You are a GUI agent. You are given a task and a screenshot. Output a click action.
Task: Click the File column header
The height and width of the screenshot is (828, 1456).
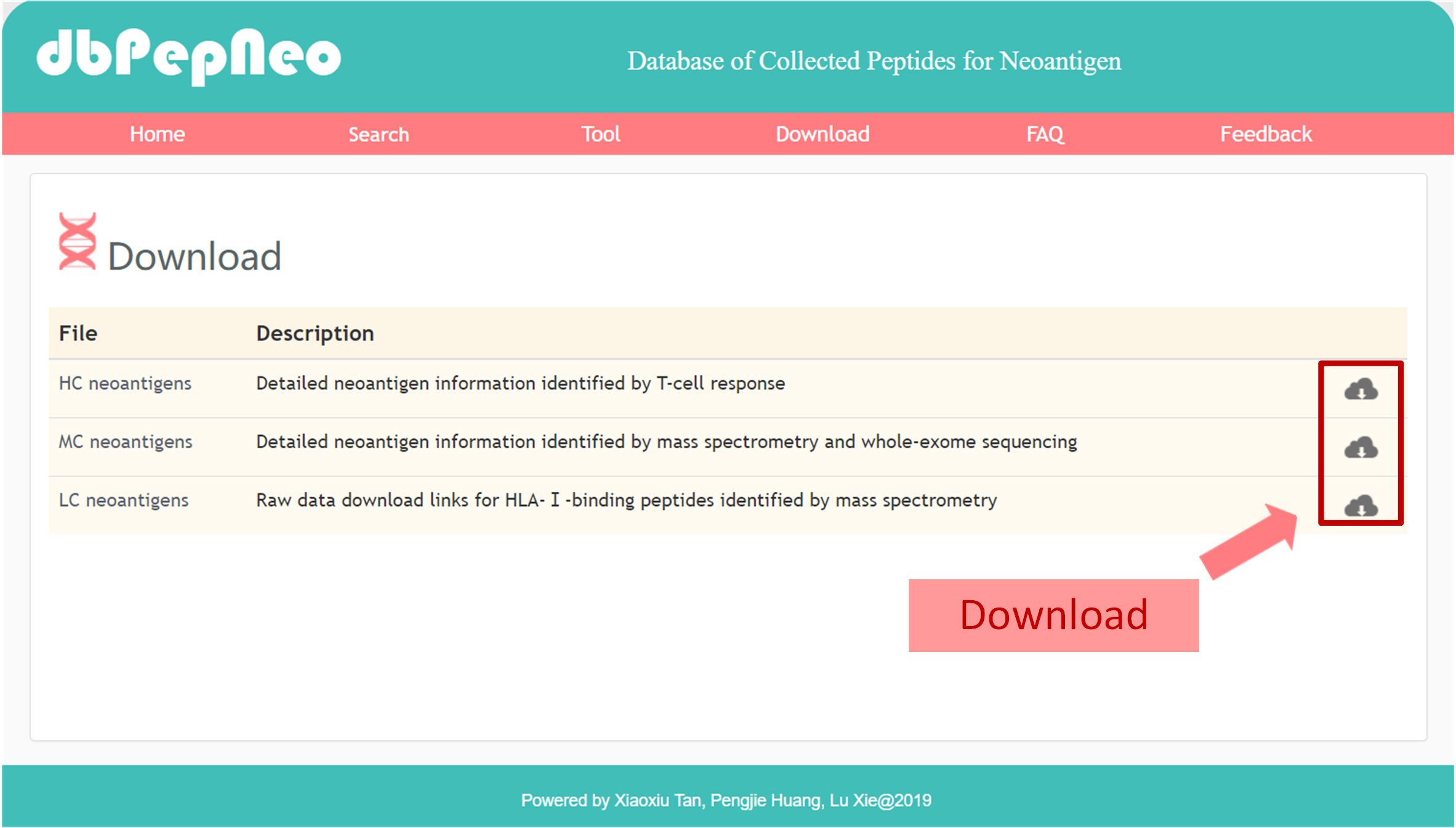tap(78, 334)
